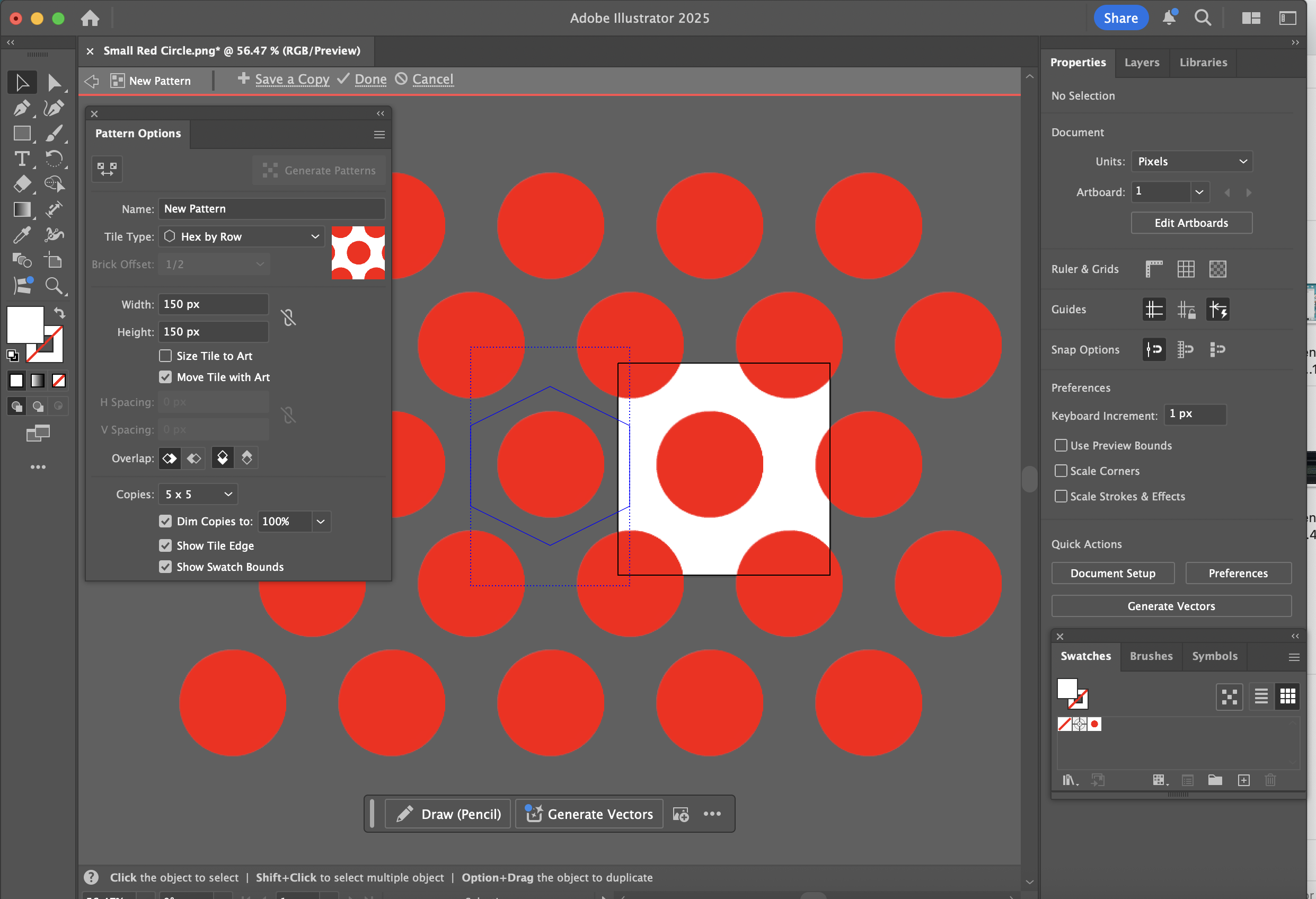Click the New Swatch icon in Swatches panel

click(1243, 780)
